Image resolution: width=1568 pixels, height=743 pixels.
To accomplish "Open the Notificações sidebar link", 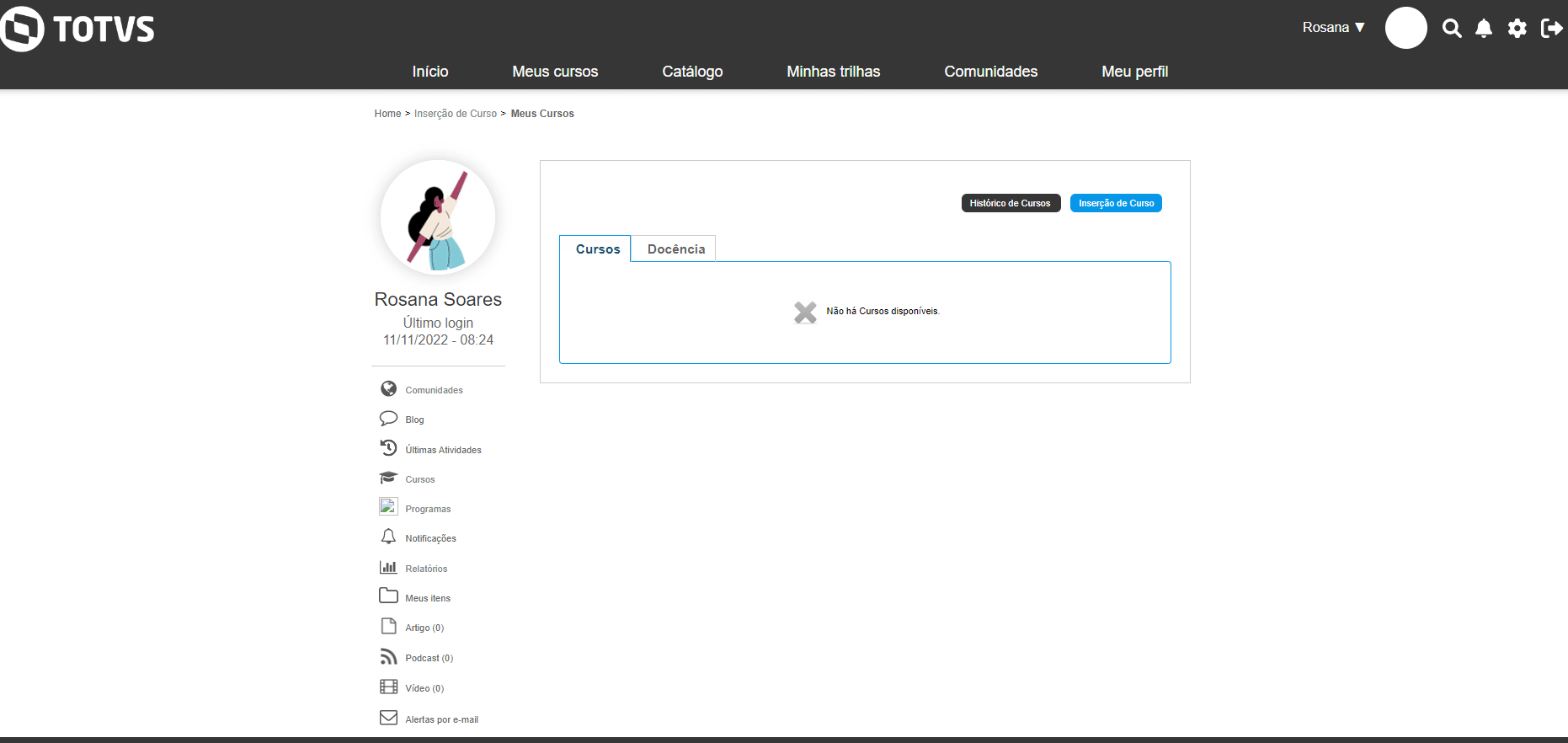I will pyautogui.click(x=430, y=538).
